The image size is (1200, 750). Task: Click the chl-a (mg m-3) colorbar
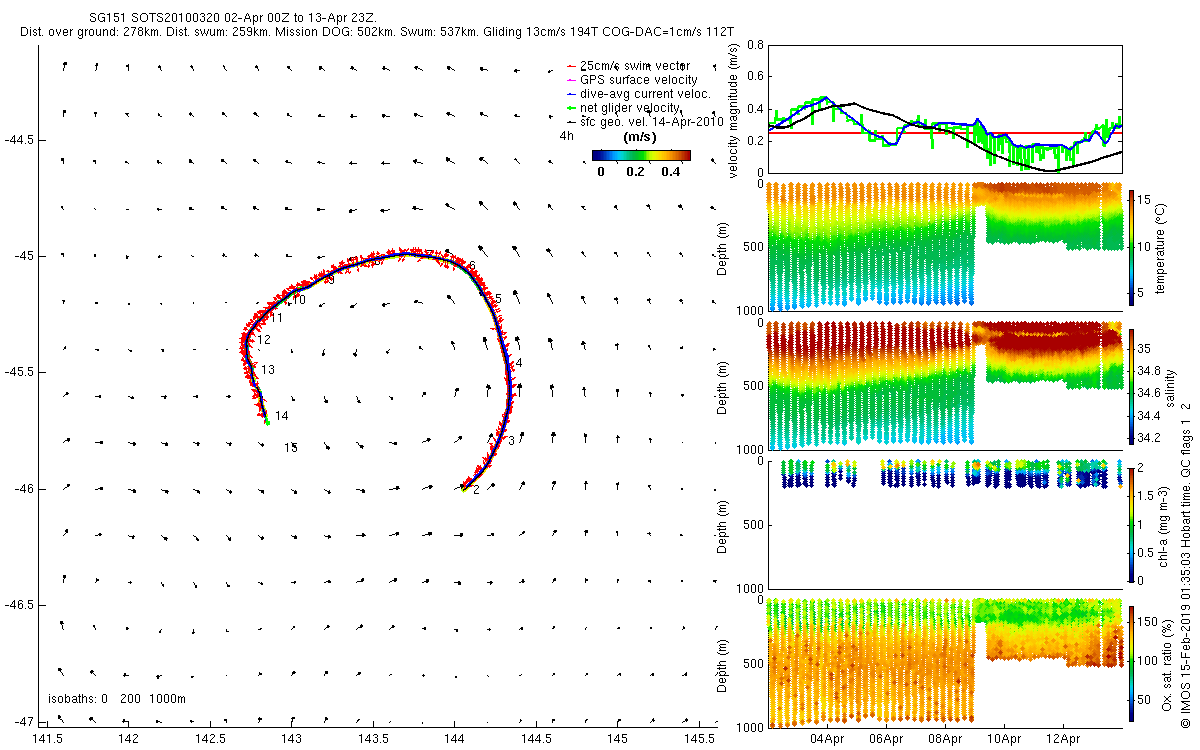(x=1133, y=524)
